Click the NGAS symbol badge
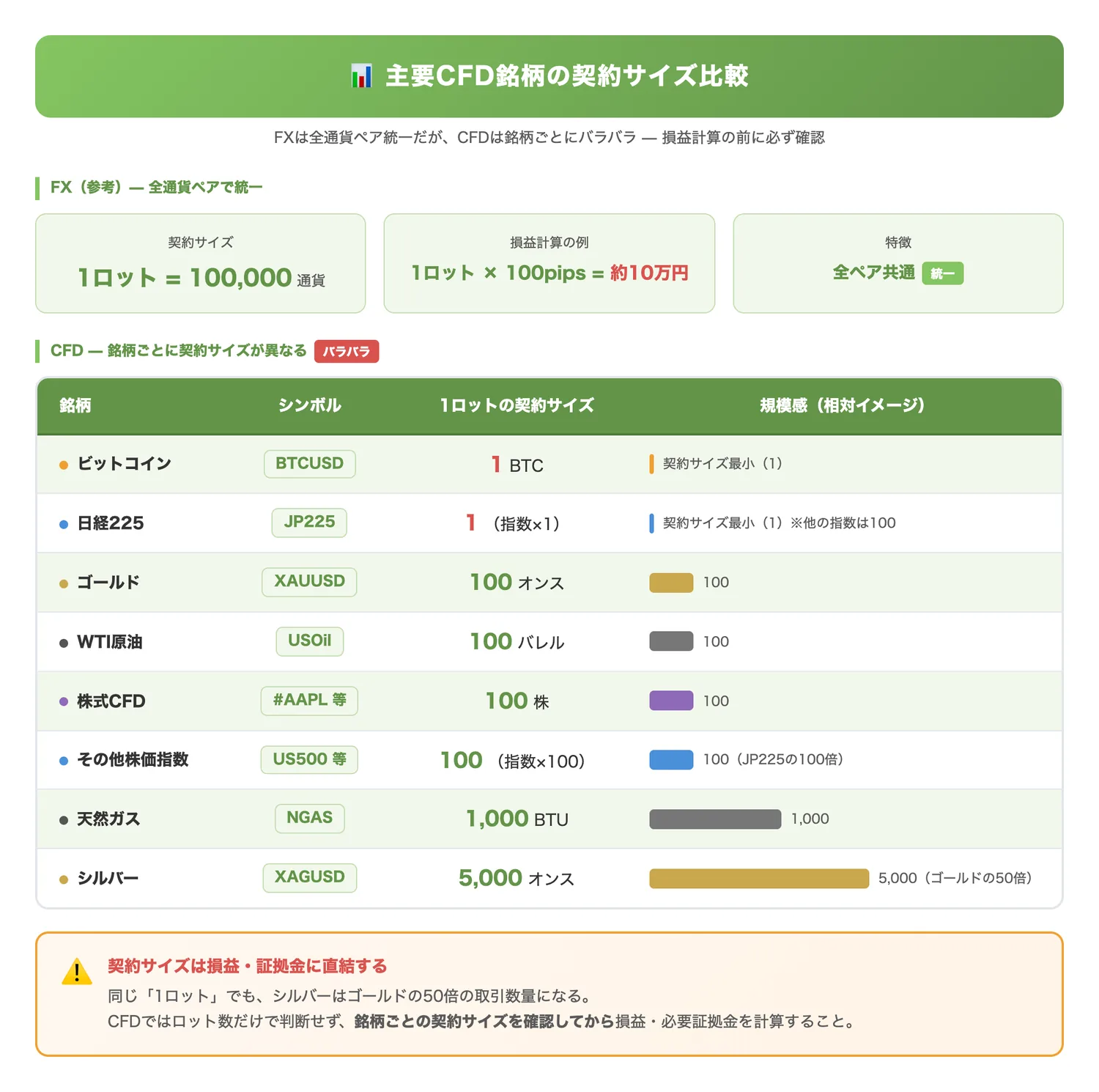The width and height of the screenshot is (1099, 1092). 310,819
